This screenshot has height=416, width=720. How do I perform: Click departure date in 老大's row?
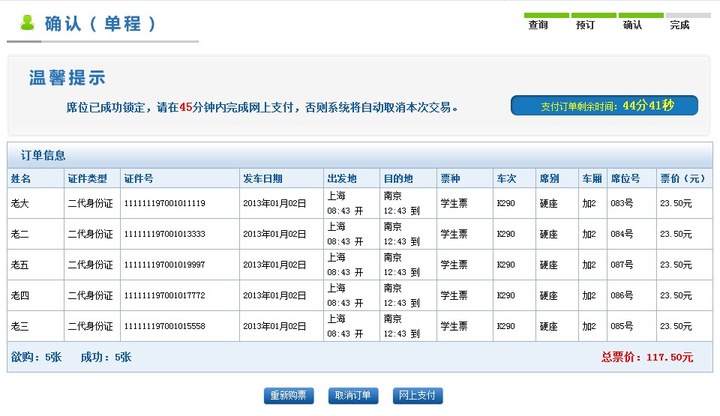pyautogui.click(x=275, y=203)
